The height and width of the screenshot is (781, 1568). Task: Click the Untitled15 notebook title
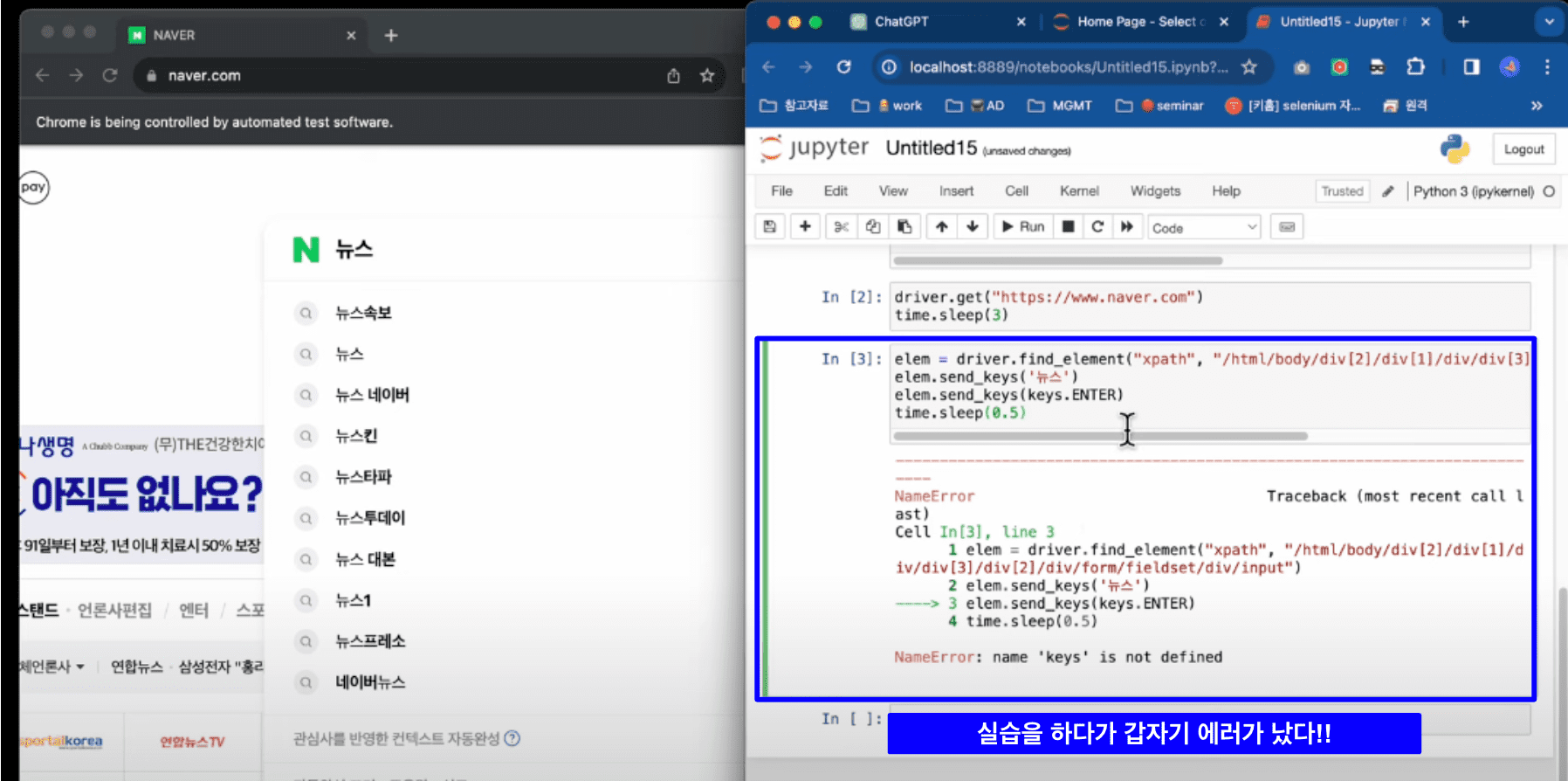[932, 148]
